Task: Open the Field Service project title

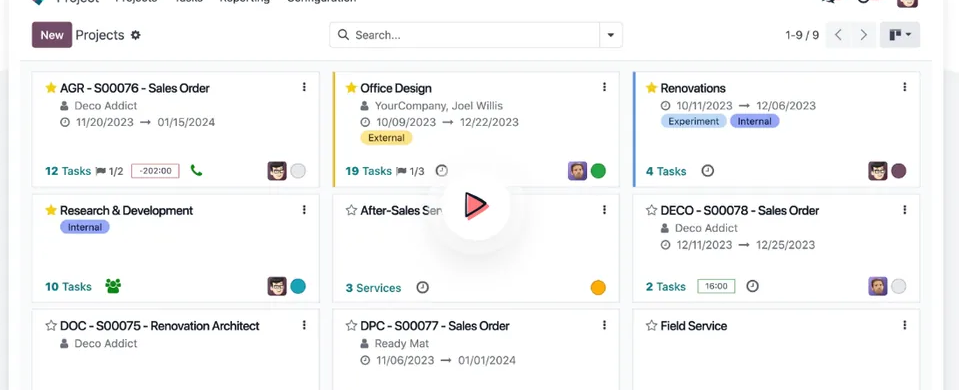Action: pos(694,326)
